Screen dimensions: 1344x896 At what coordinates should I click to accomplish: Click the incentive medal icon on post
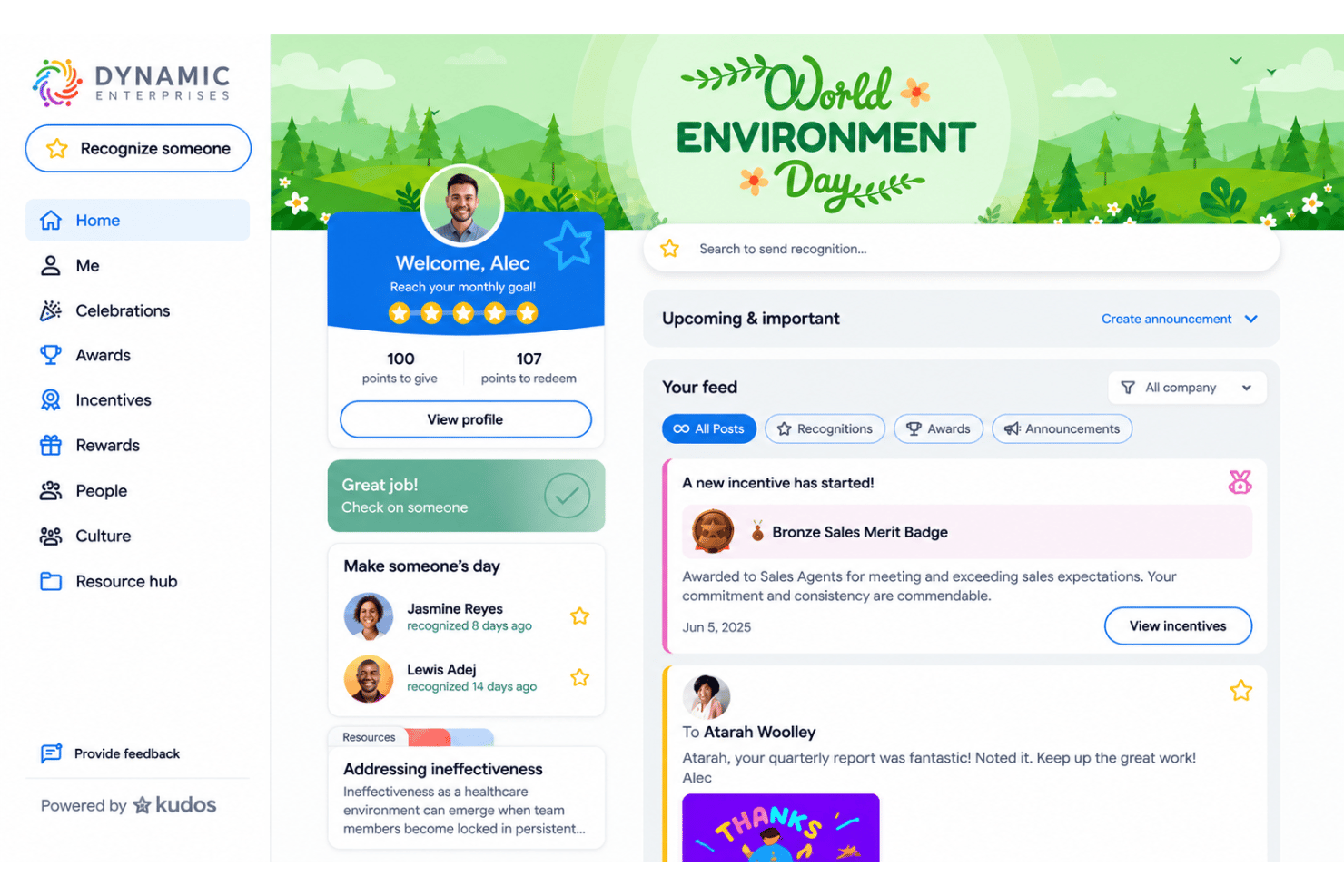tap(1240, 482)
